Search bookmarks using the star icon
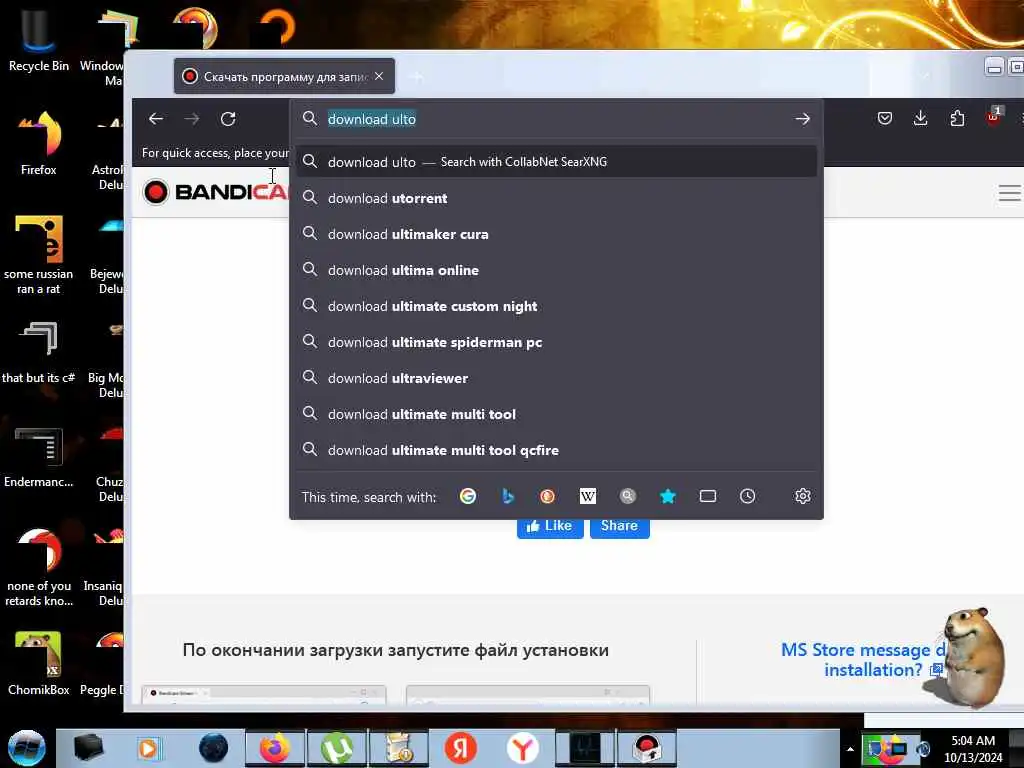 (667, 496)
